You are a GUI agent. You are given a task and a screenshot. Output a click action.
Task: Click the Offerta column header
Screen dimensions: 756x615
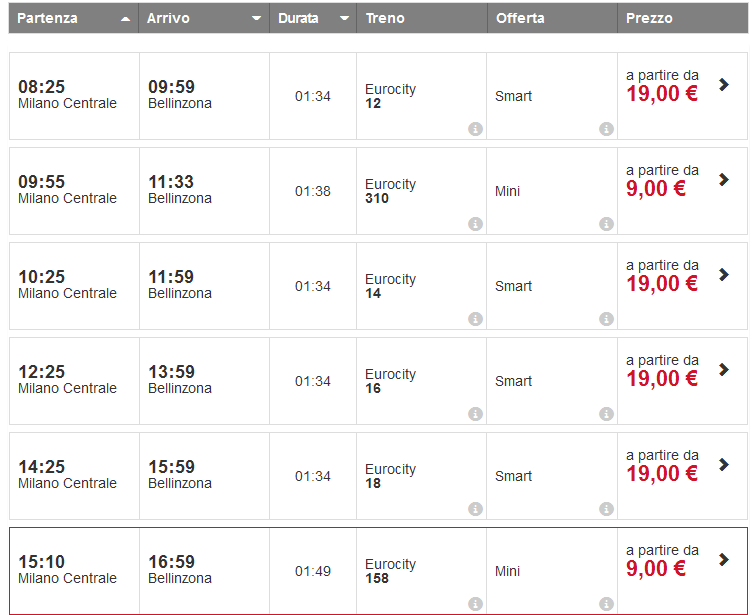(520, 18)
